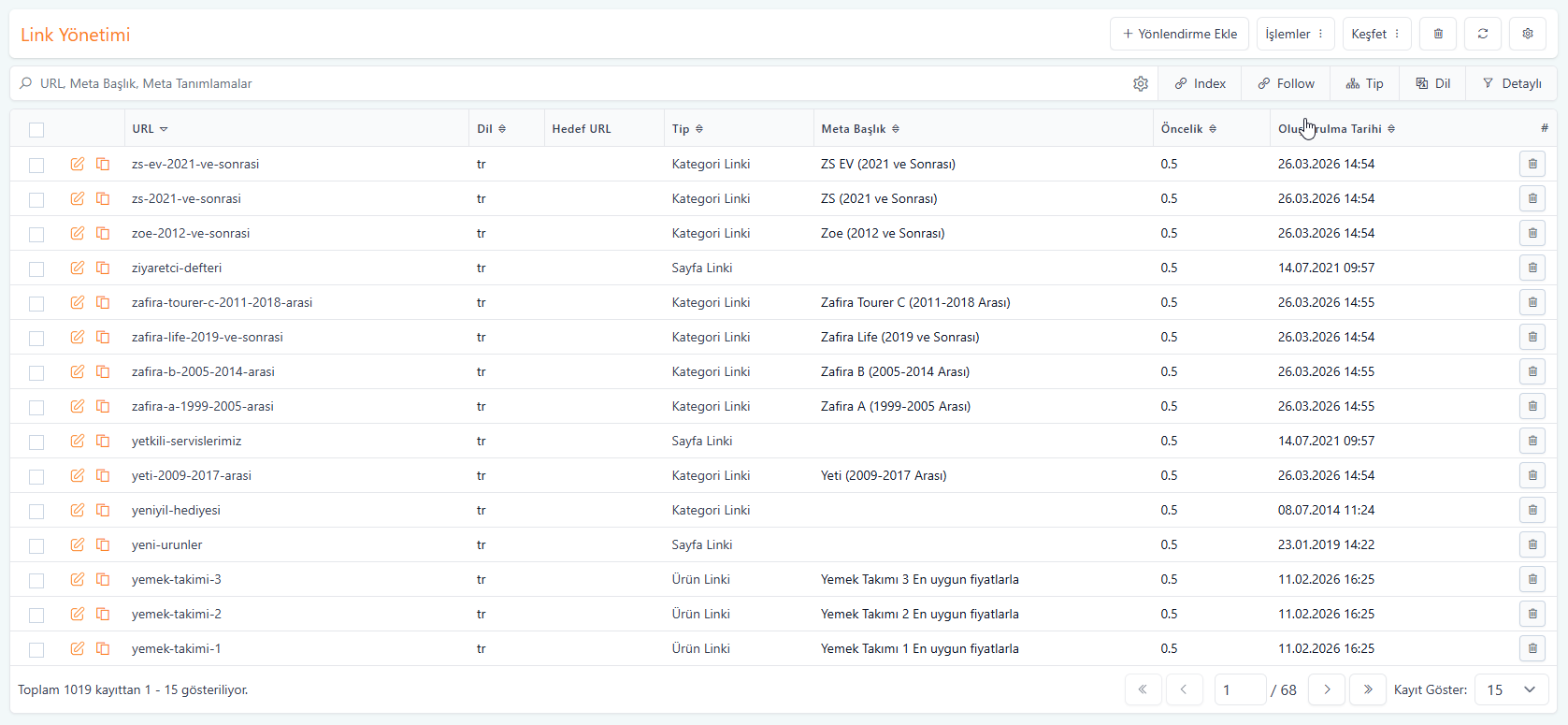Click the trash icon in the header toolbar
This screenshot has height=725, width=1568.
click(x=1437, y=34)
